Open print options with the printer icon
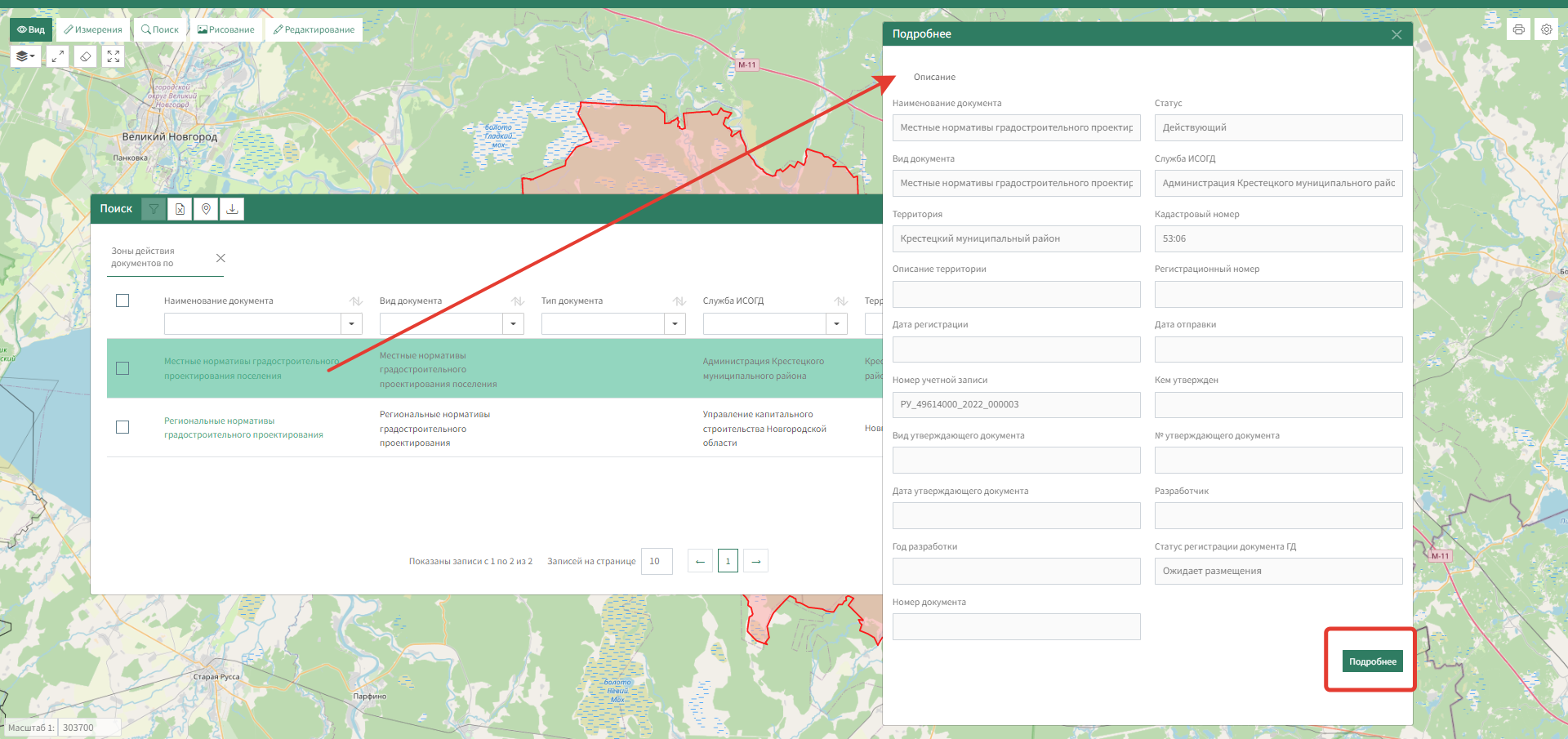The height and width of the screenshot is (739, 1568). click(1518, 29)
